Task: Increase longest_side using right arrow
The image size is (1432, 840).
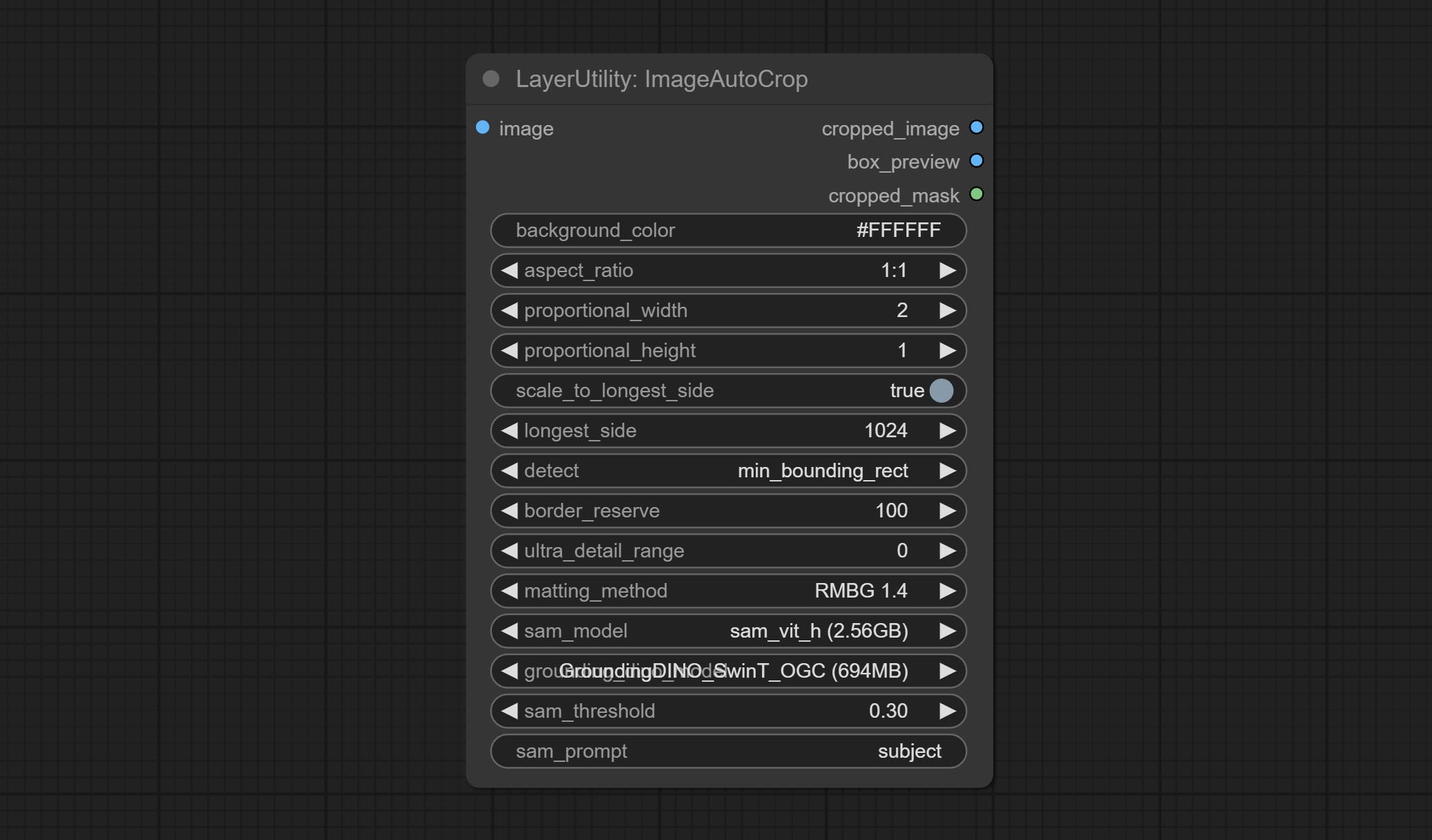Action: point(947,431)
